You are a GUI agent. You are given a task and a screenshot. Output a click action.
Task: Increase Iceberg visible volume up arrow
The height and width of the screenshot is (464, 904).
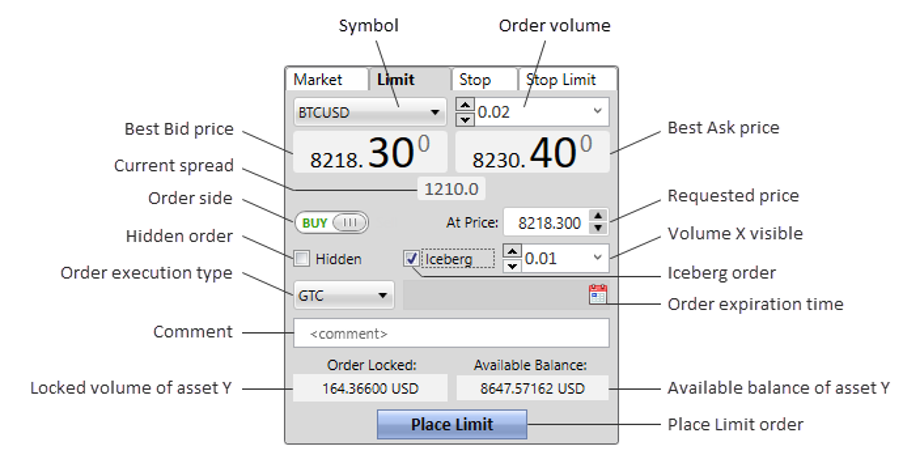pos(512,251)
